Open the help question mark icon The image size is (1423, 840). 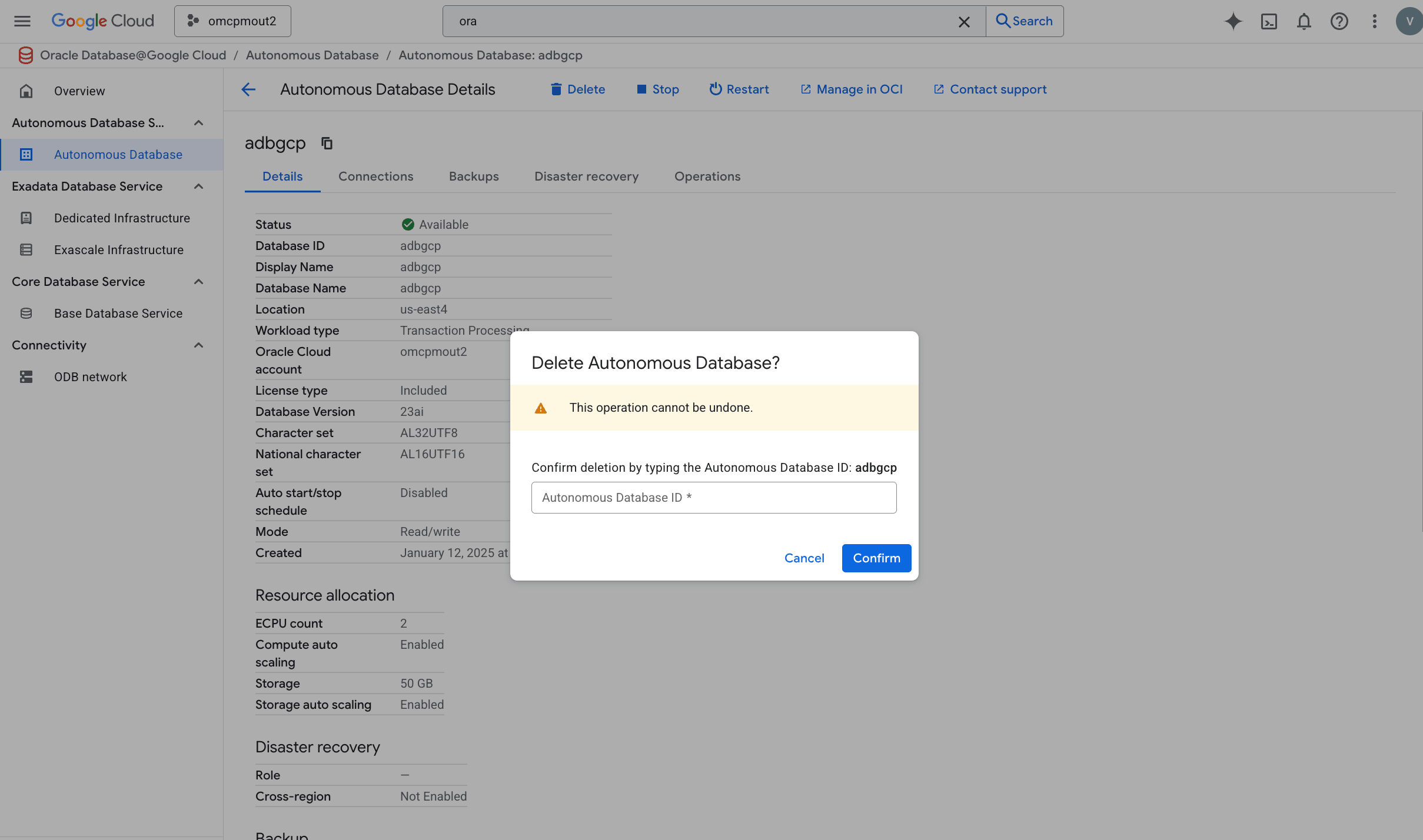(1339, 21)
